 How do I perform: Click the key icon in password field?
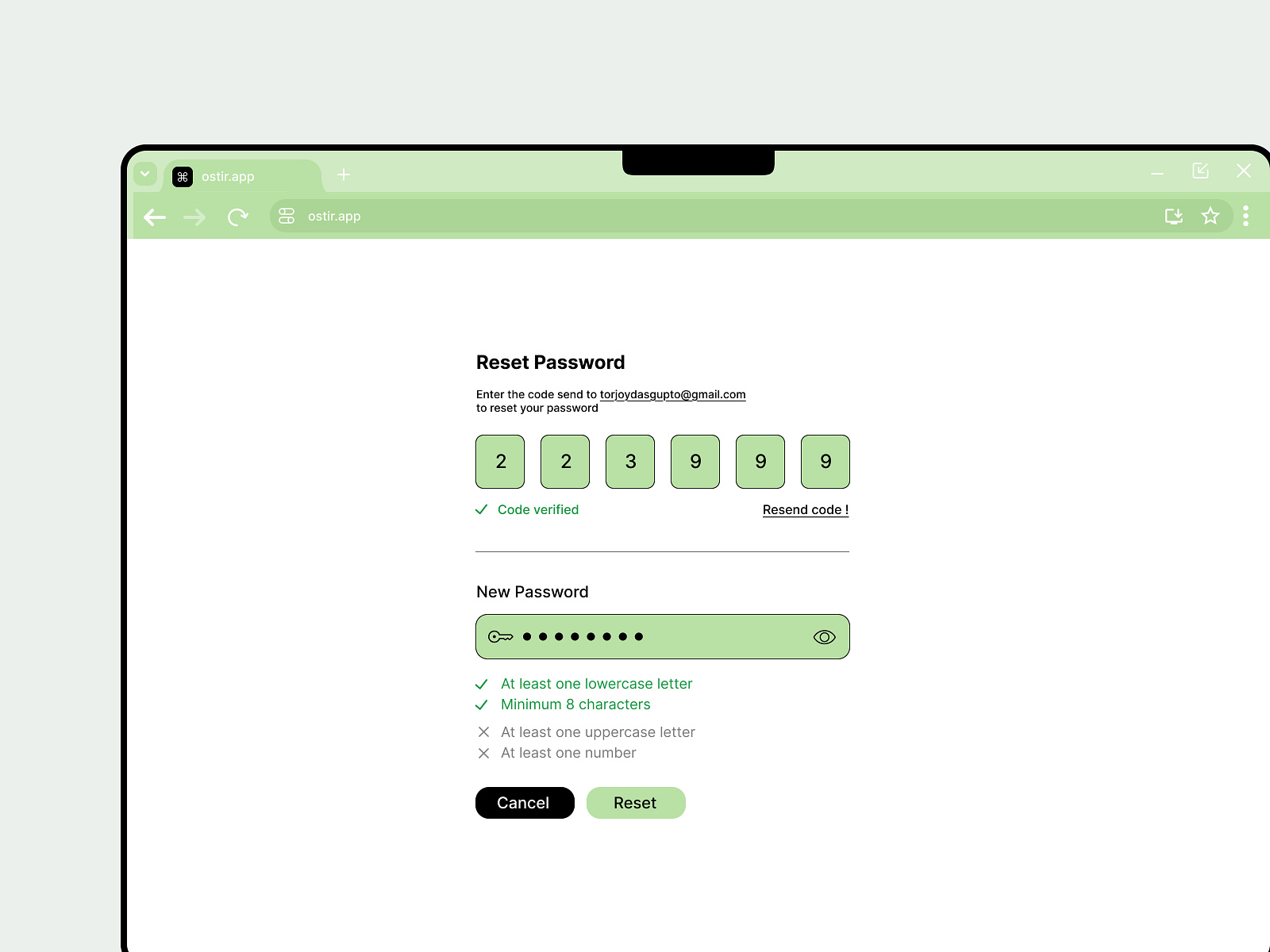point(501,637)
